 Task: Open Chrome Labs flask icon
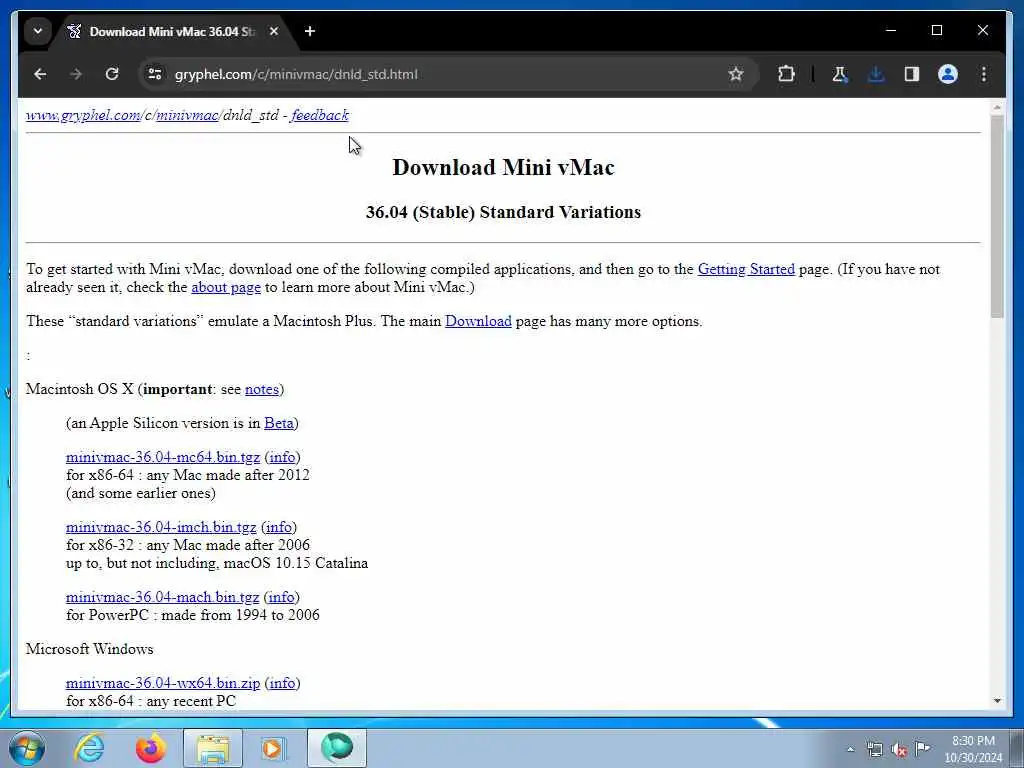click(x=840, y=74)
